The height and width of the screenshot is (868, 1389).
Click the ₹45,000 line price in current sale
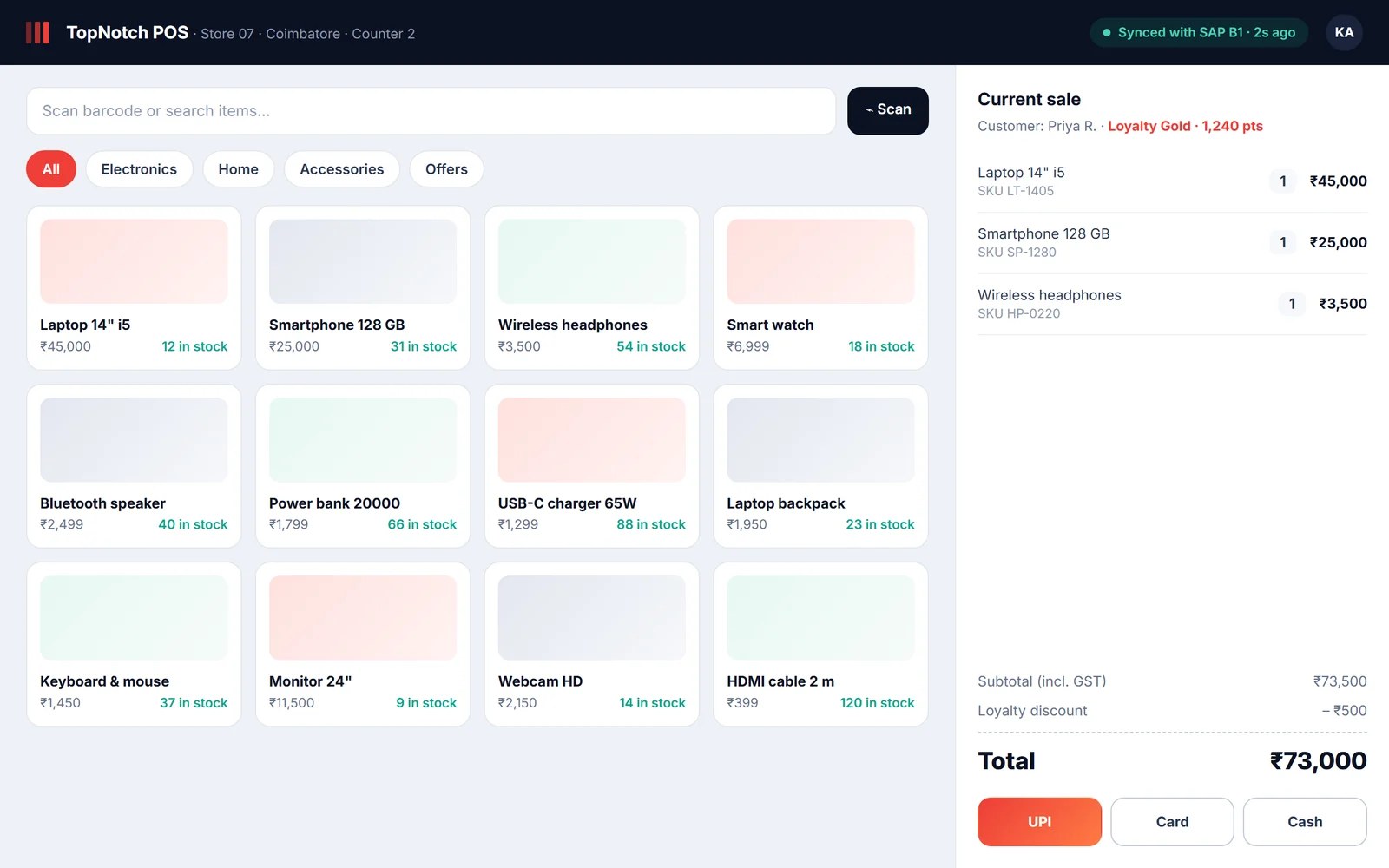(1338, 181)
